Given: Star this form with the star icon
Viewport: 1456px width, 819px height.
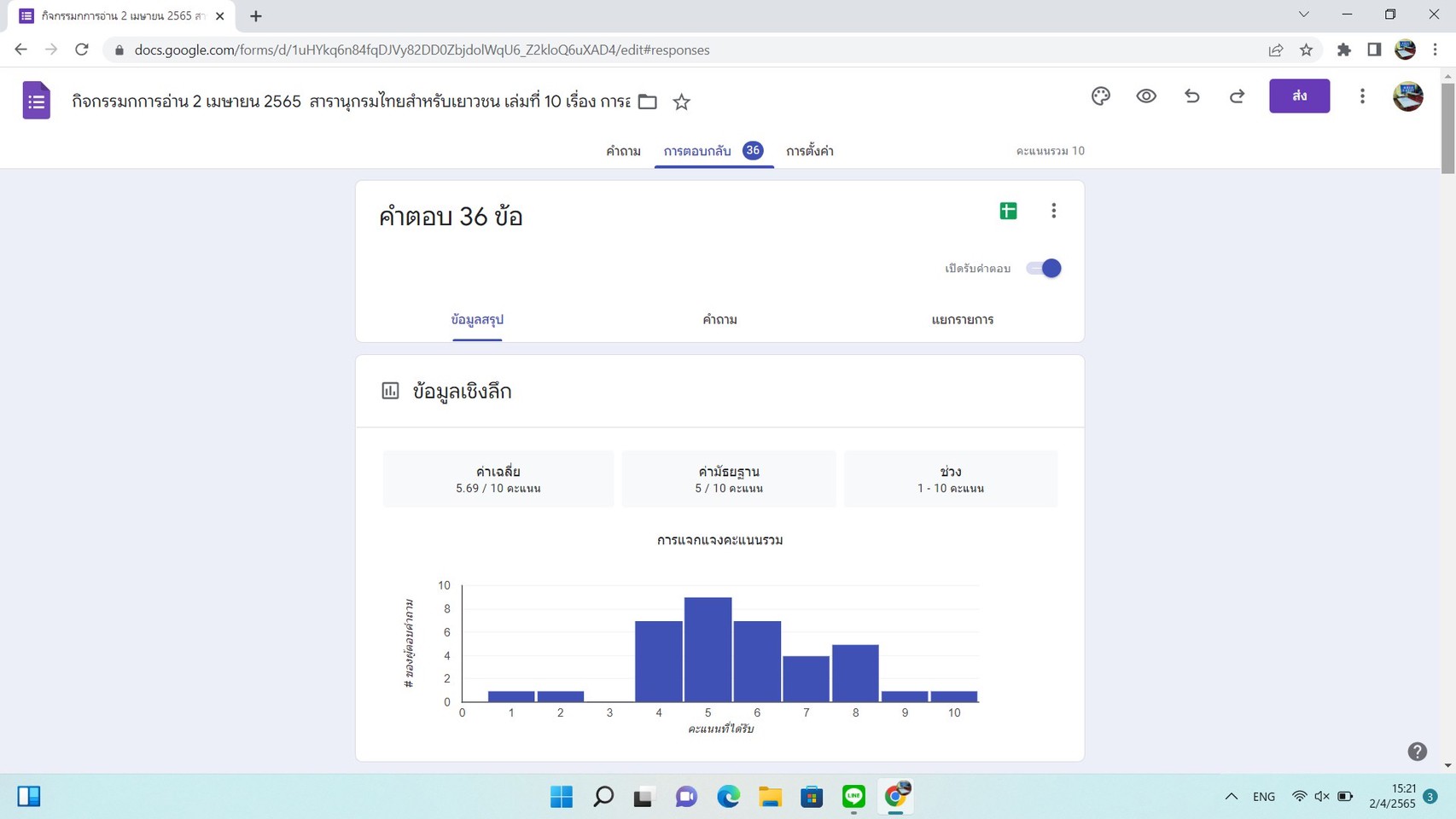Looking at the screenshot, I should (x=681, y=102).
